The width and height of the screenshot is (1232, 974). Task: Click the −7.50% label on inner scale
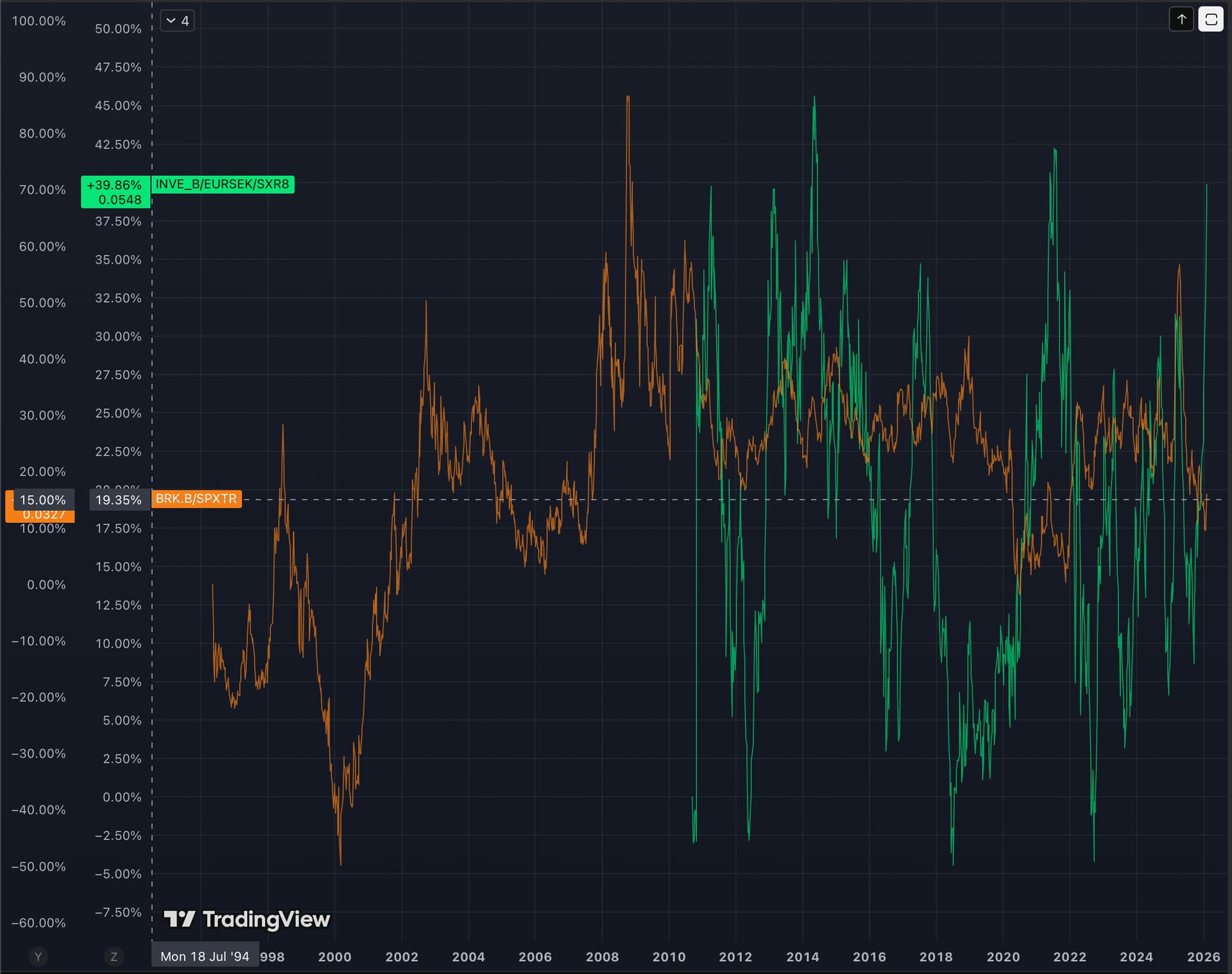point(118,912)
